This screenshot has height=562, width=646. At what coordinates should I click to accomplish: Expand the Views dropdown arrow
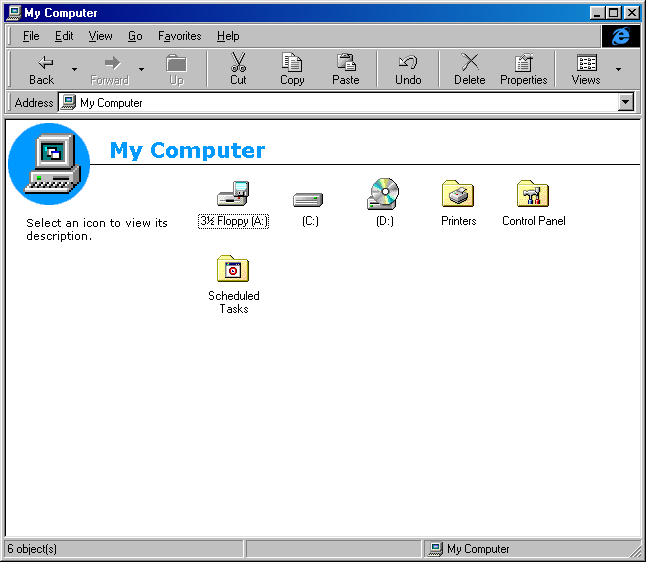pos(618,69)
